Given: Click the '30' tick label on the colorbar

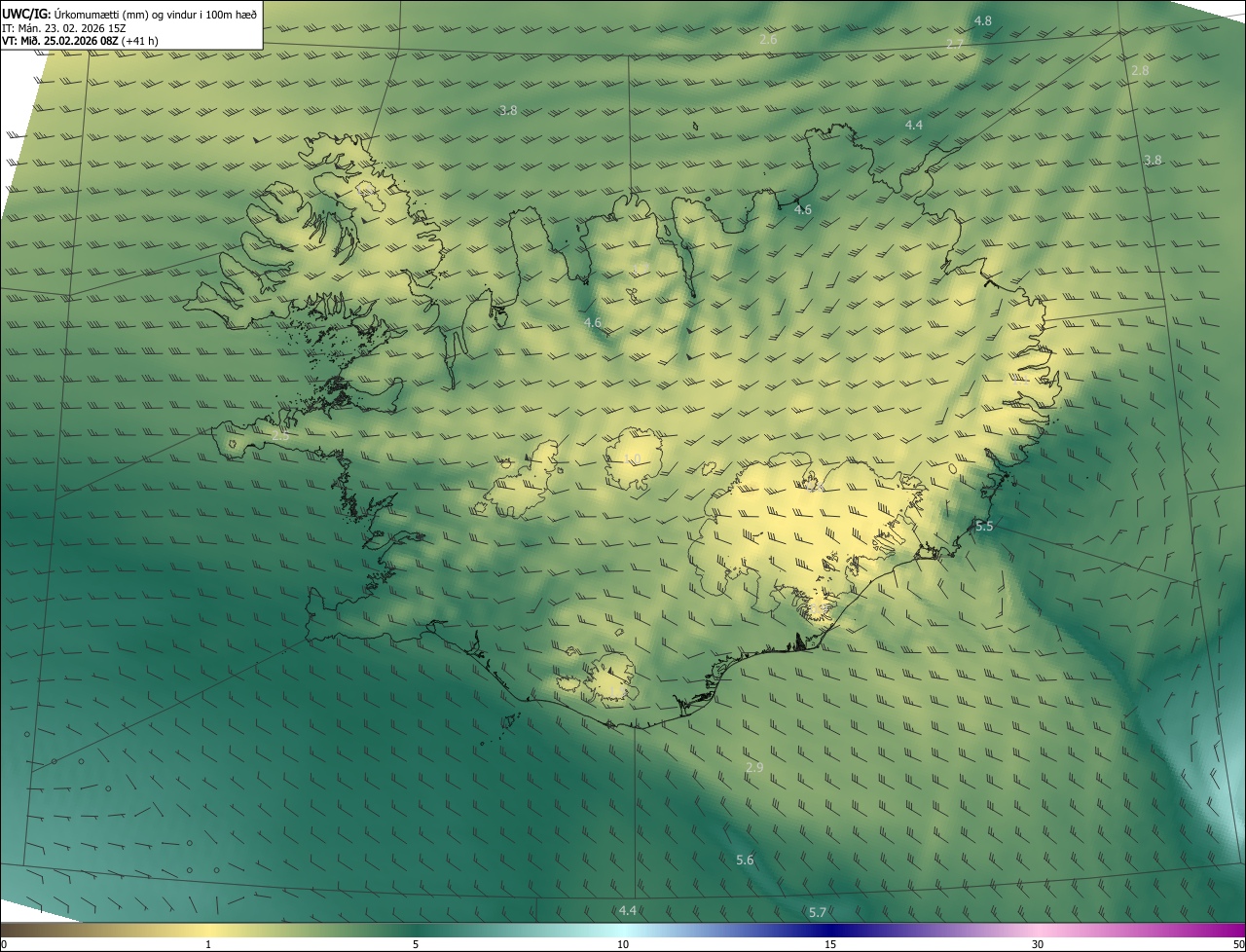Looking at the screenshot, I should (1038, 944).
